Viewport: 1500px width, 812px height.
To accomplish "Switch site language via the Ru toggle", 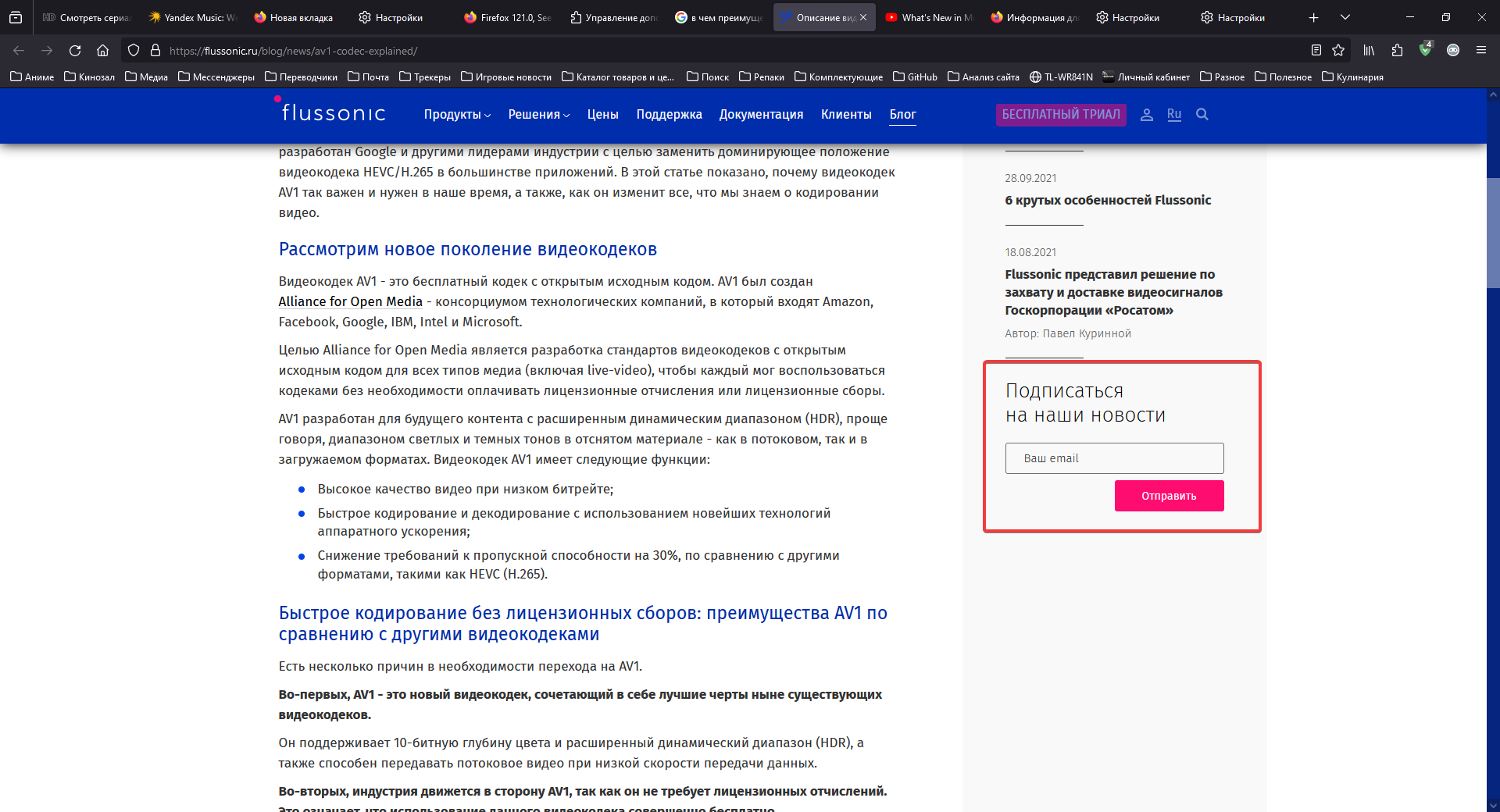I will 1173,115.
